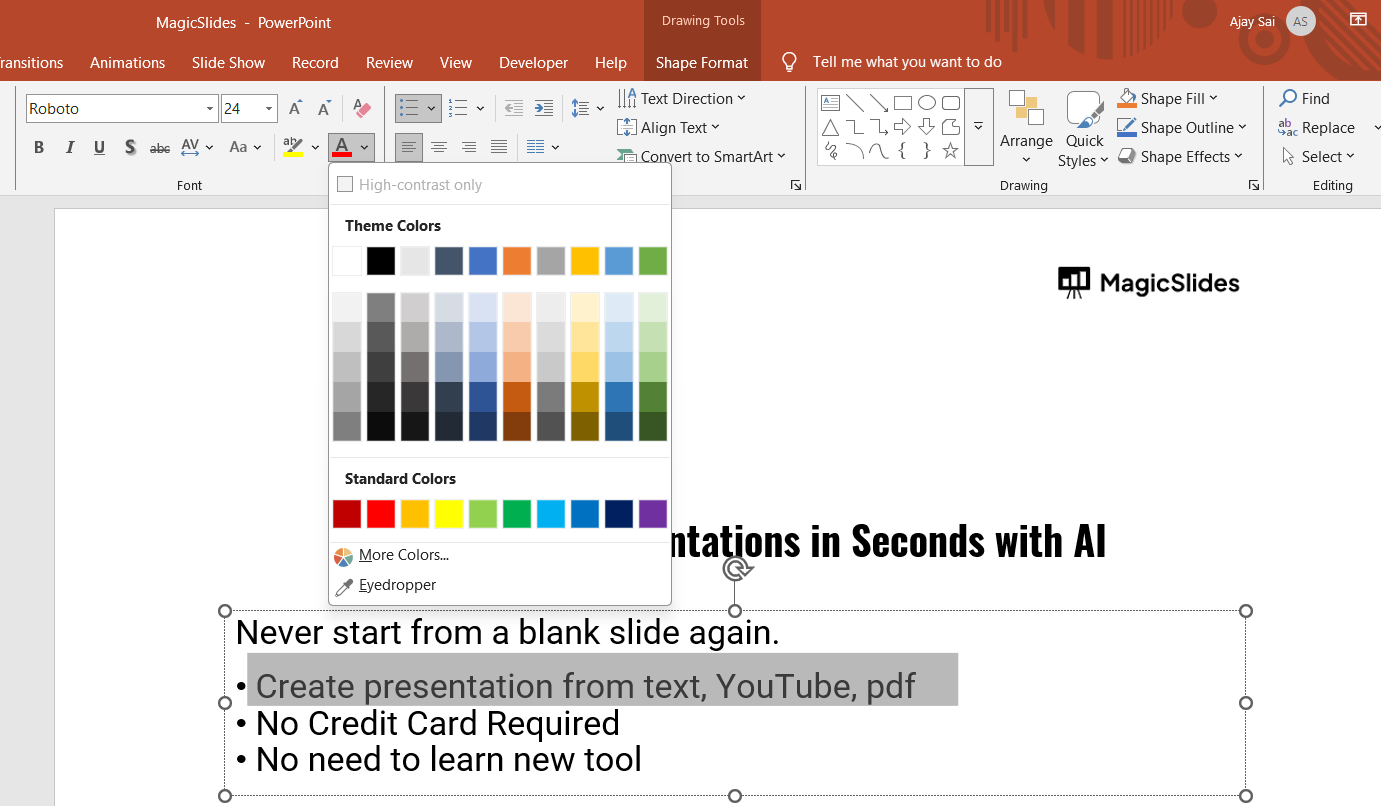The height and width of the screenshot is (806, 1381).
Task: Open the Roboto font name dropdown
Action: pos(210,109)
